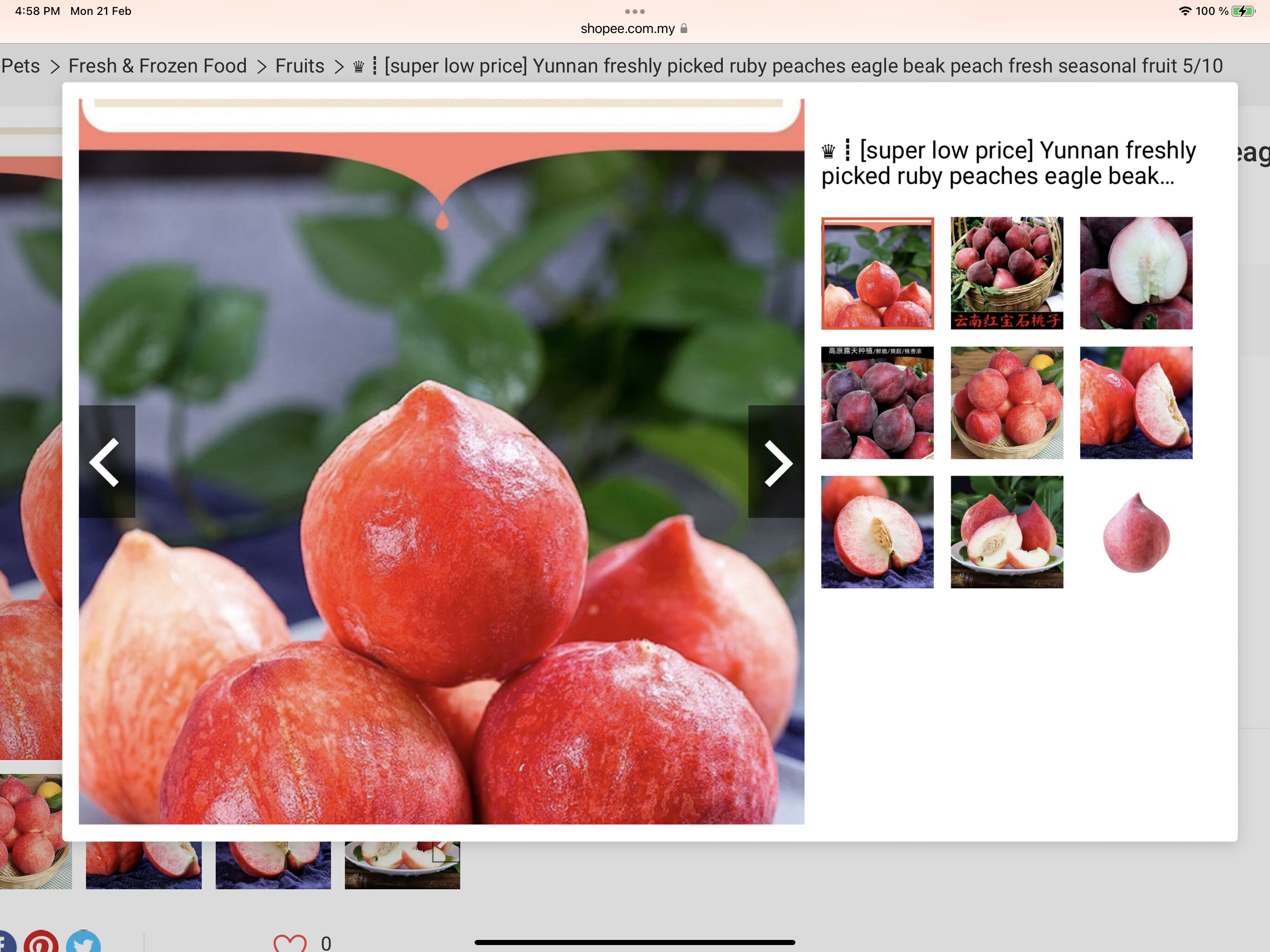Select the single peach on white background
1270x952 pixels.
pyautogui.click(x=1135, y=533)
